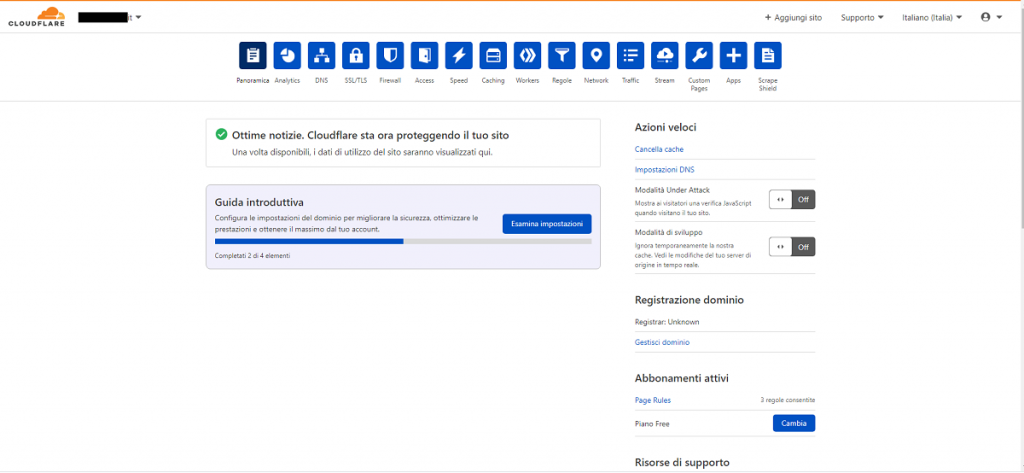Open the Regole filter icon
This screenshot has width=1024, height=473.
[x=562, y=56]
